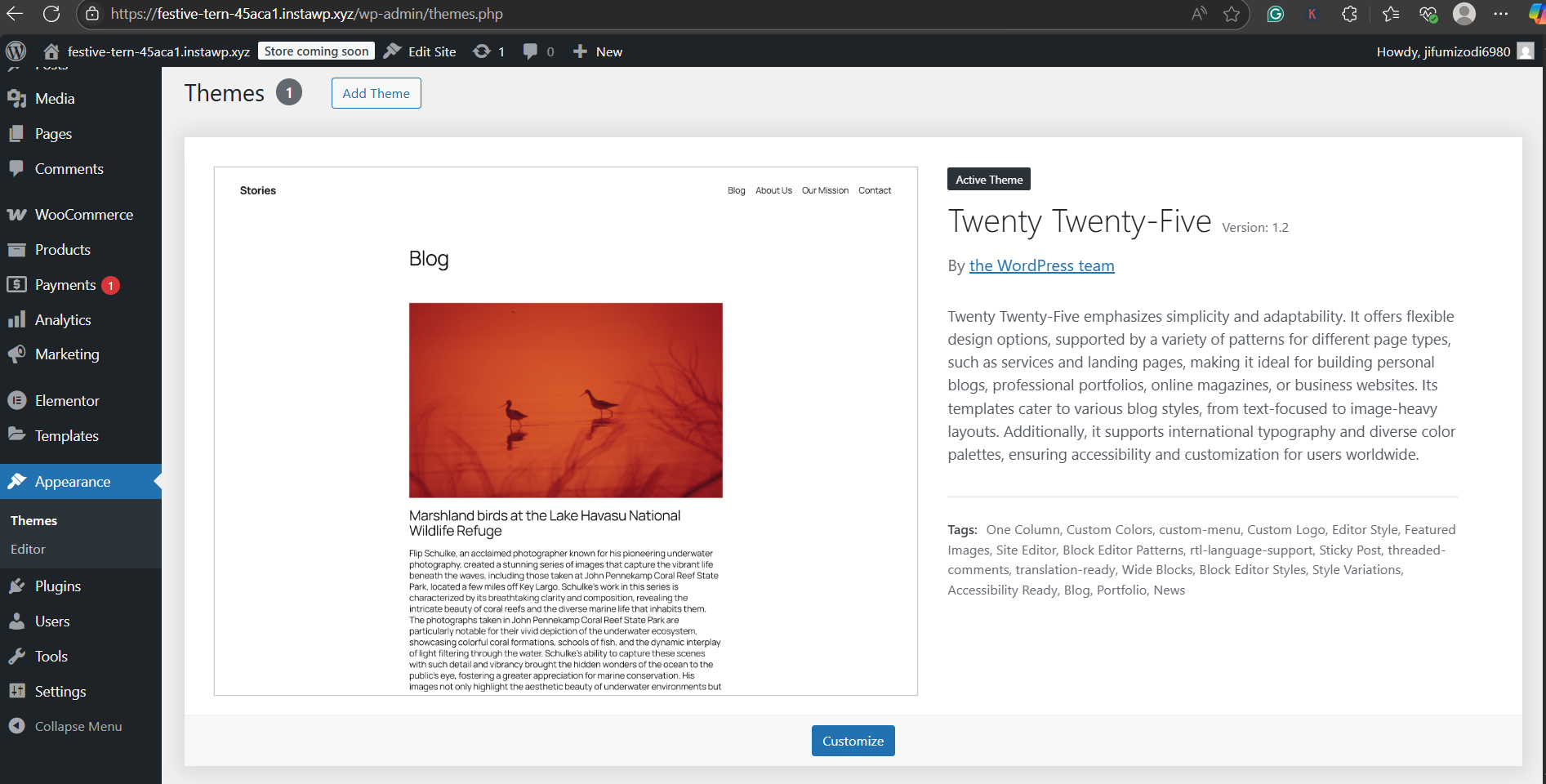This screenshot has height=784, width=1546.
Task: Click the New plus icon
Action: tap(580, 51)
